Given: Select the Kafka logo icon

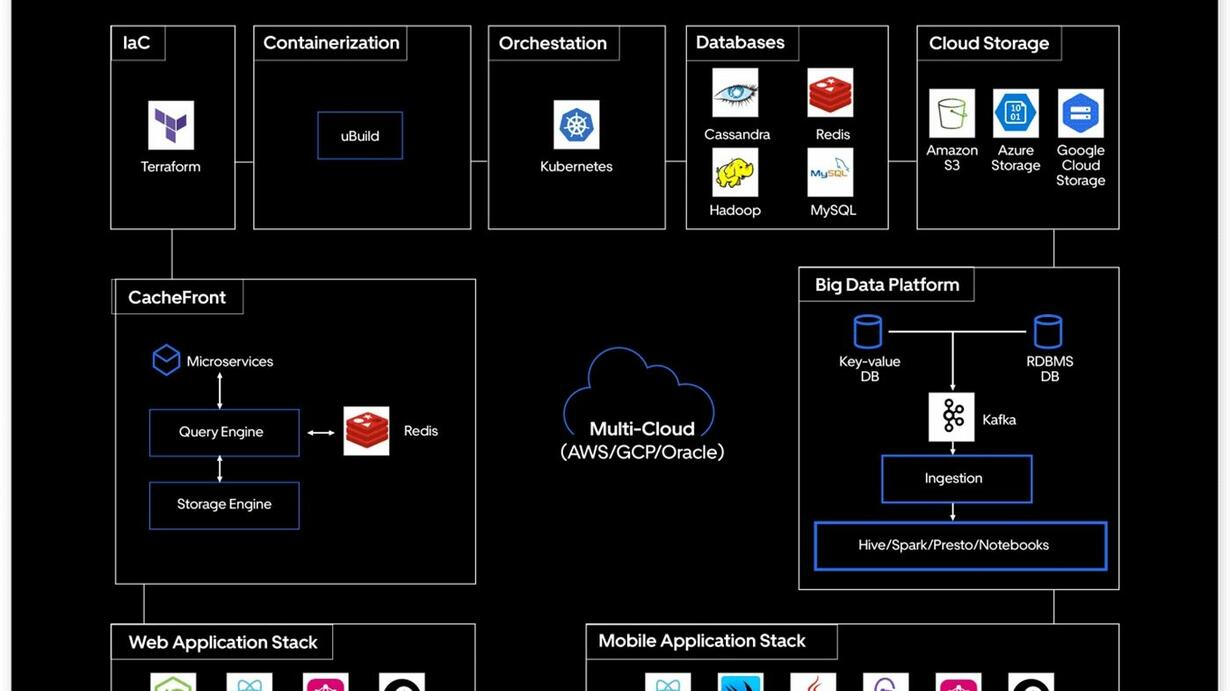Looking at the screenshot, I should (952, 417).
